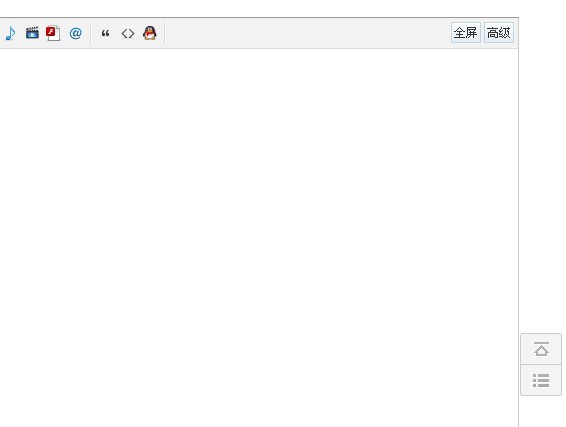
Task: Open the 高级 editor mode
Action: click(499, 33)
